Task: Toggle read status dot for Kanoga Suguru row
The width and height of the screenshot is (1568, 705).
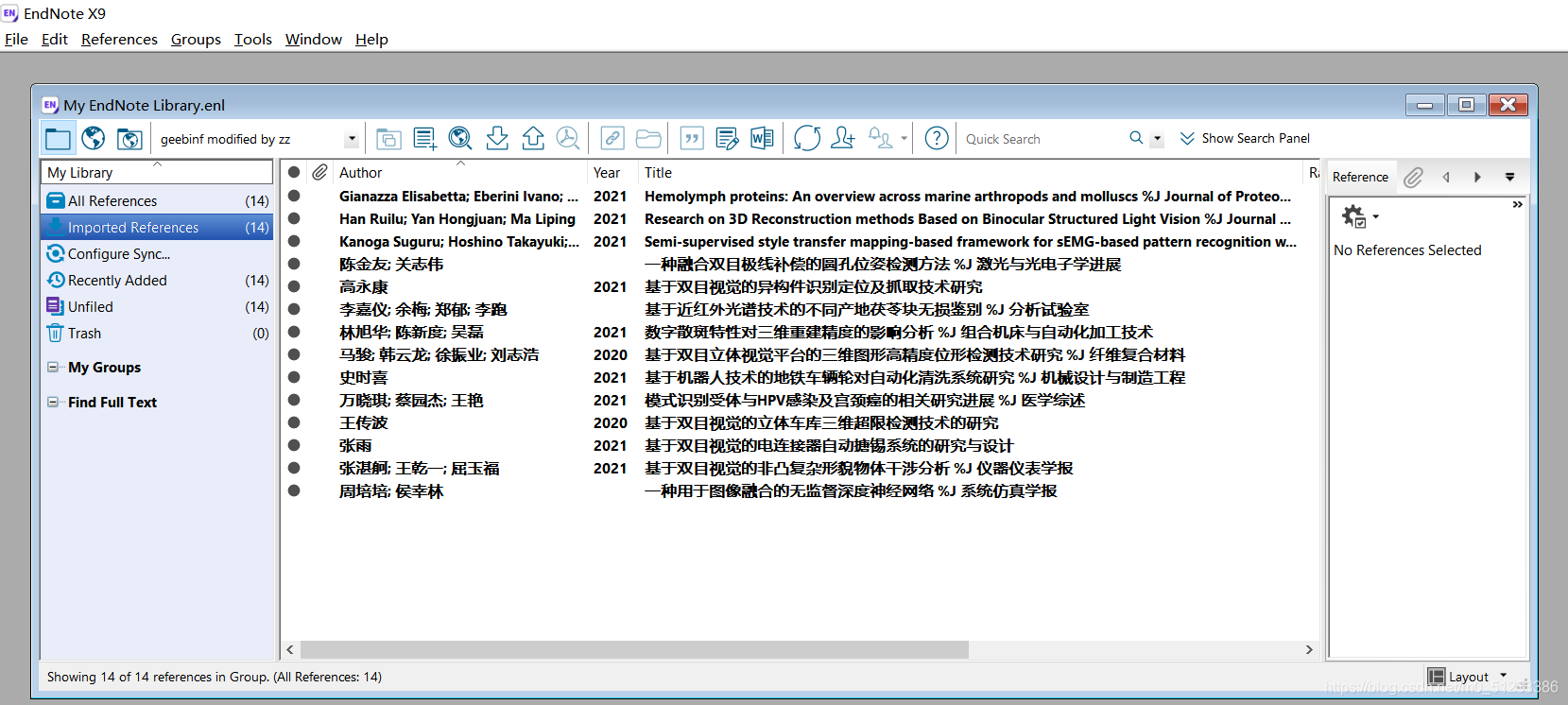Action: (294, 241)
